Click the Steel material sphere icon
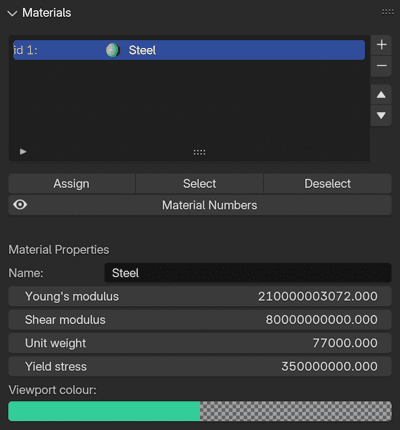400x430 pixels. [113, 50]
